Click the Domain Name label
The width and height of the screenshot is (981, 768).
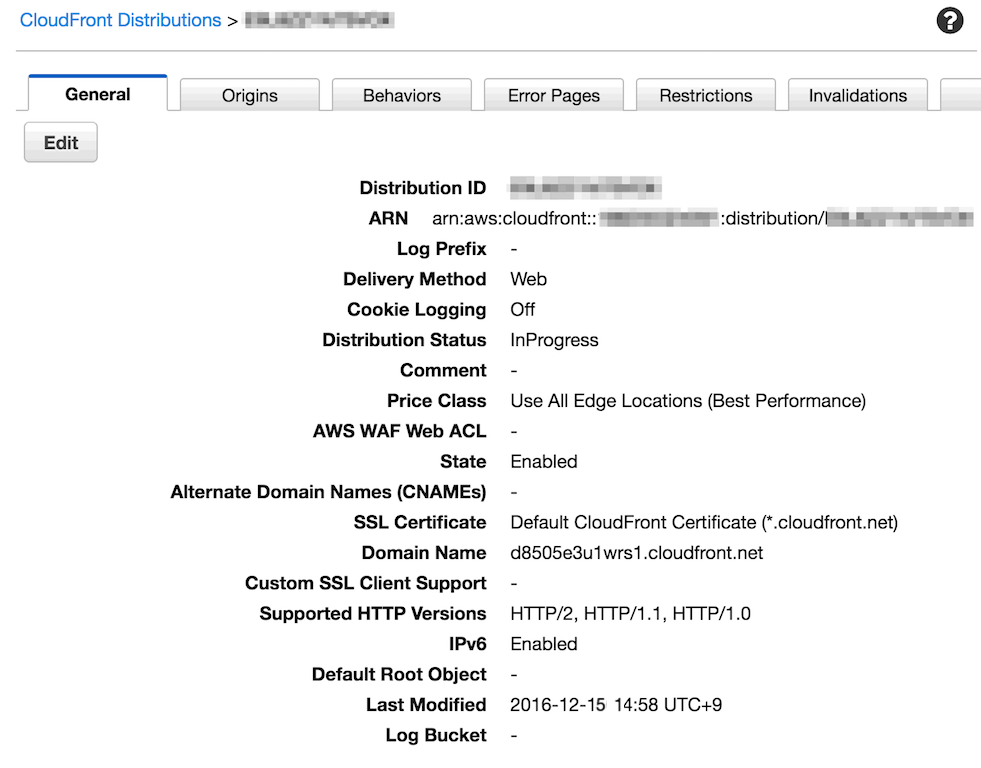[424, 553]
